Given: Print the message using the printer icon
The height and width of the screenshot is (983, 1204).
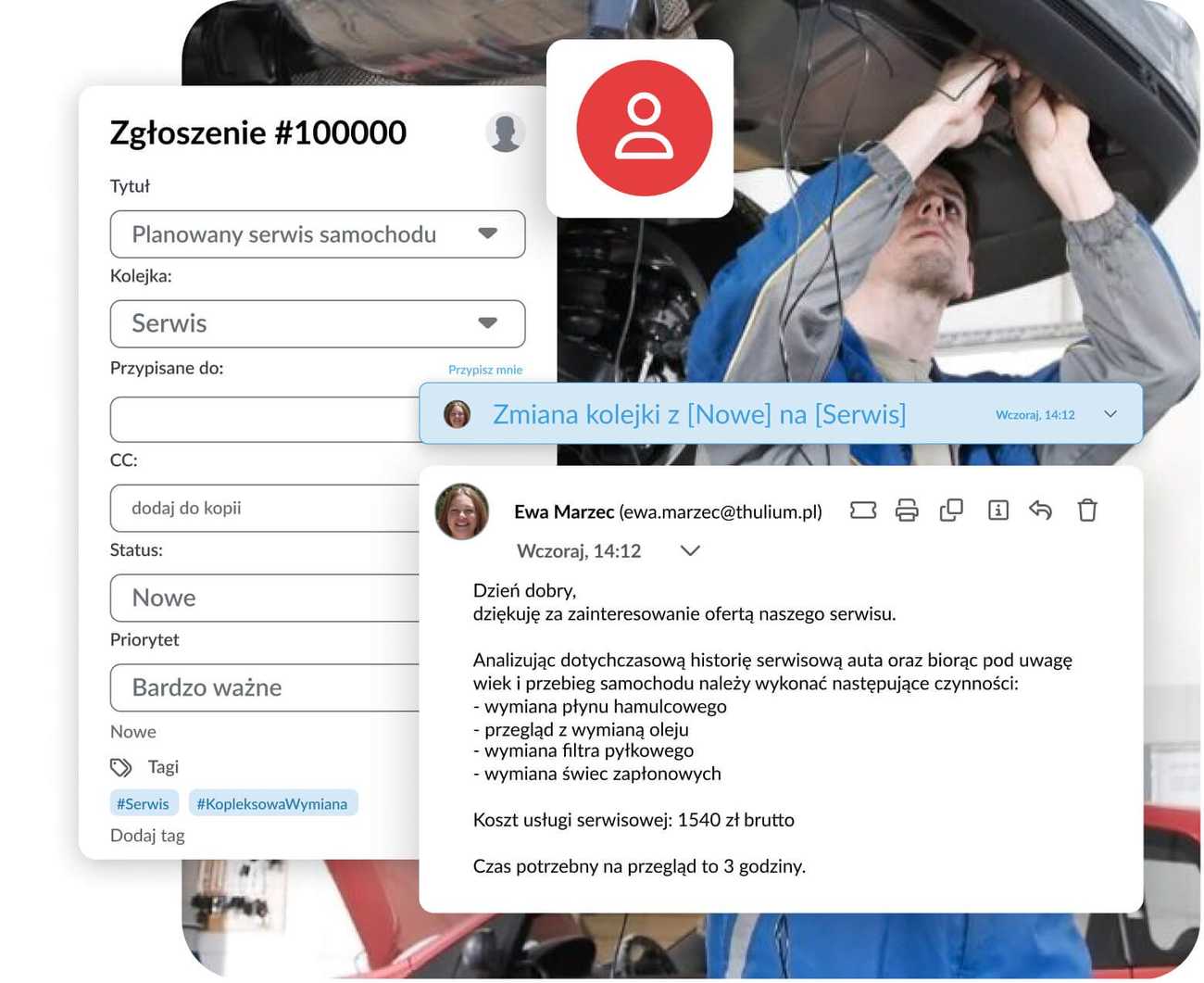Looking at the screenshot, I should [x=907, y=510].
